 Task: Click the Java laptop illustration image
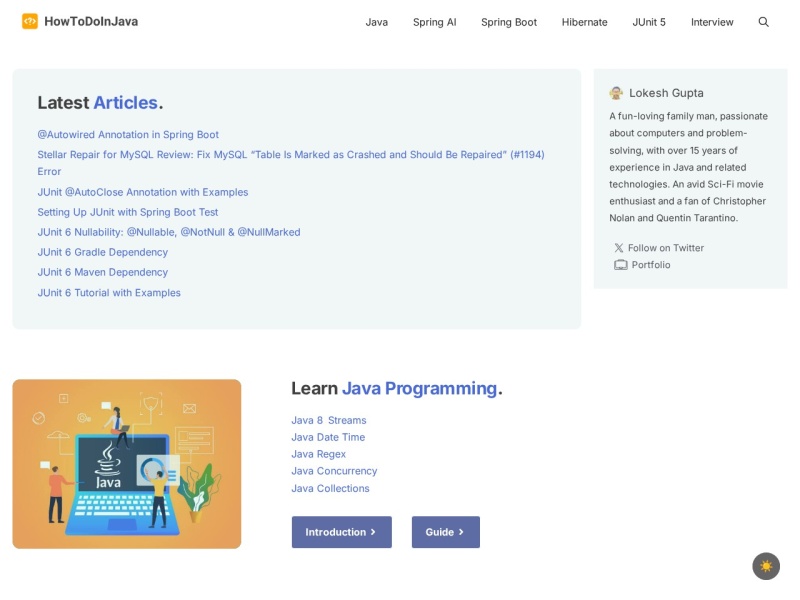point(127,464)
